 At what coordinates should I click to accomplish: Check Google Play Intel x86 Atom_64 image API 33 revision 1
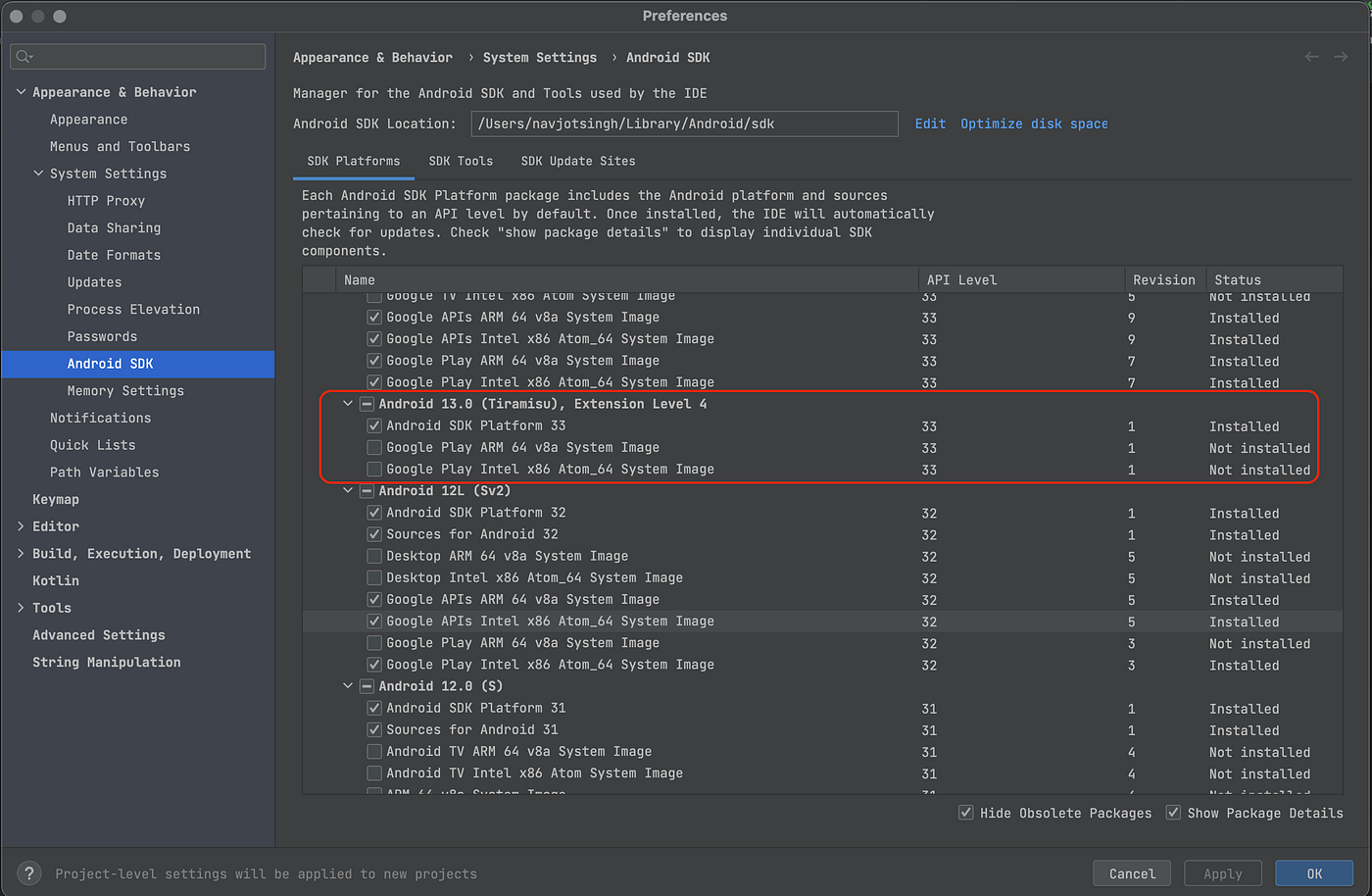[374, 469]
